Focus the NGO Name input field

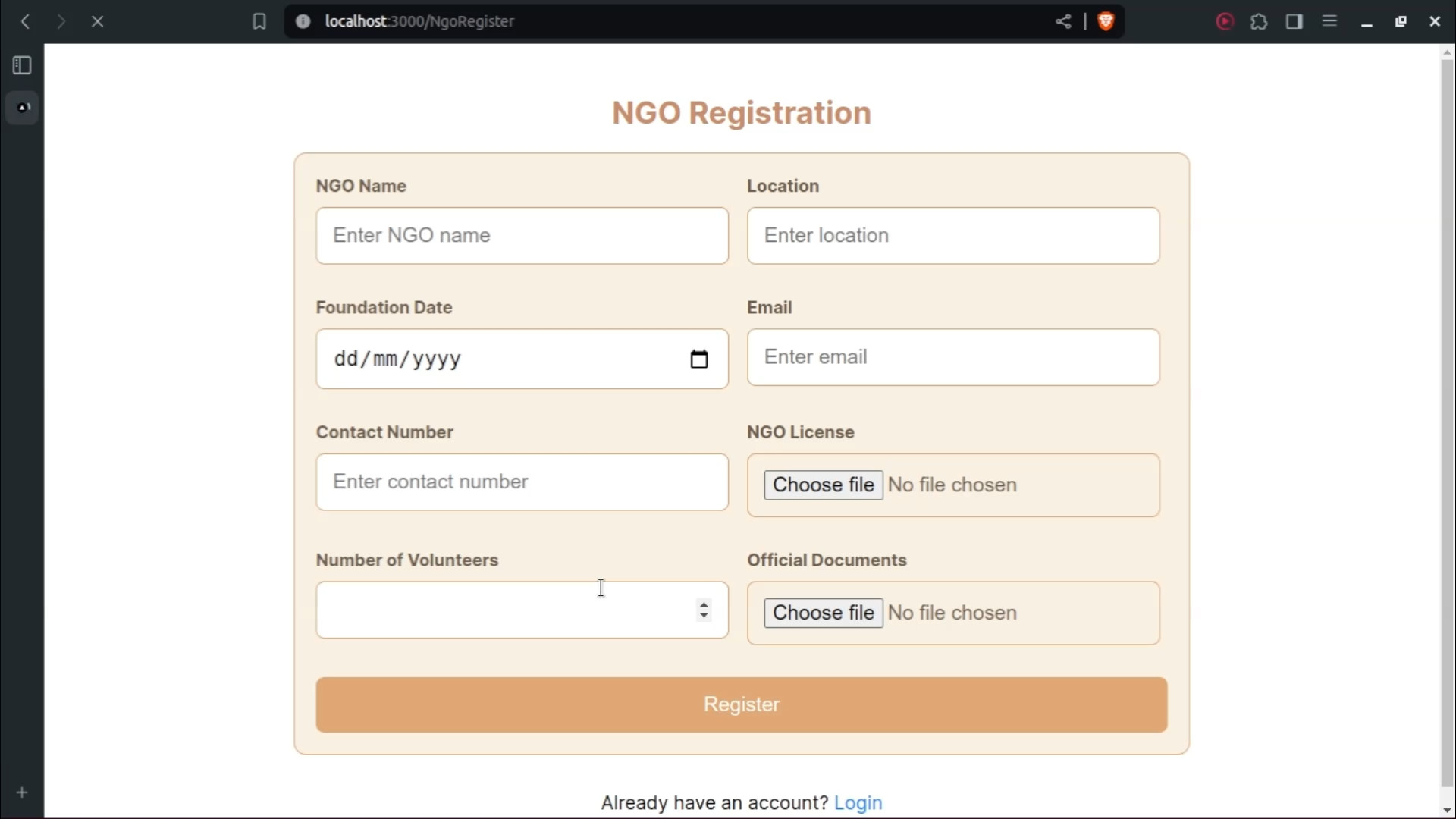click(522, 236)
